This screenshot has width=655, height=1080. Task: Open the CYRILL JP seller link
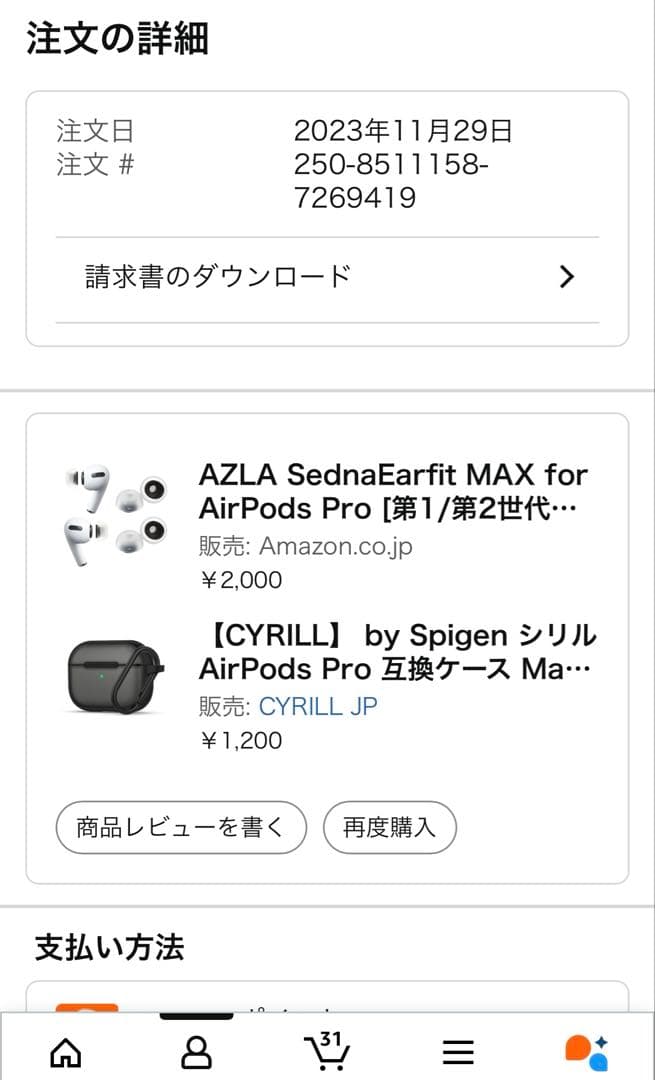click(316, 707)
